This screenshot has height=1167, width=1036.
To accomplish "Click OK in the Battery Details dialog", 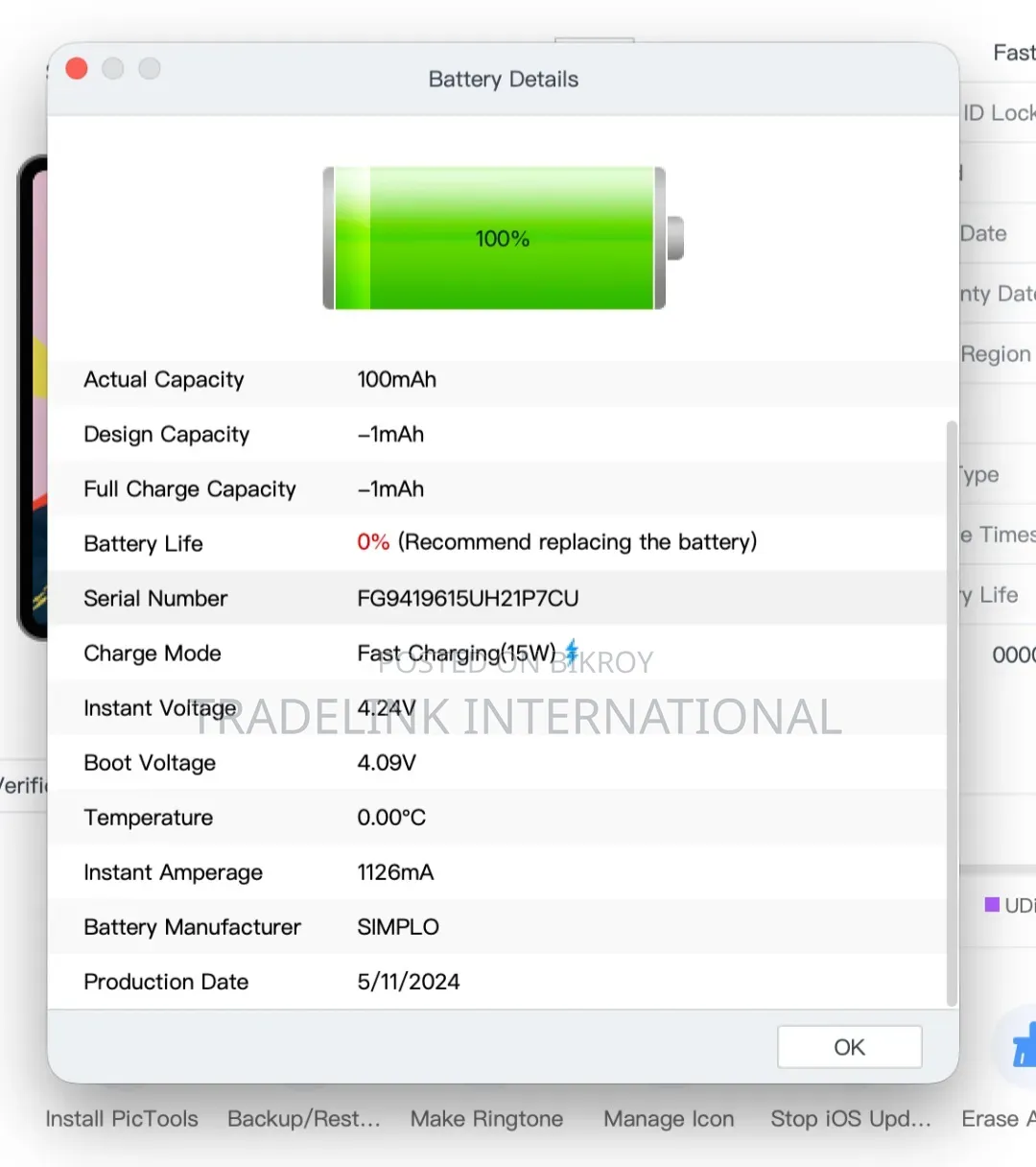I will pos(849,1047).
